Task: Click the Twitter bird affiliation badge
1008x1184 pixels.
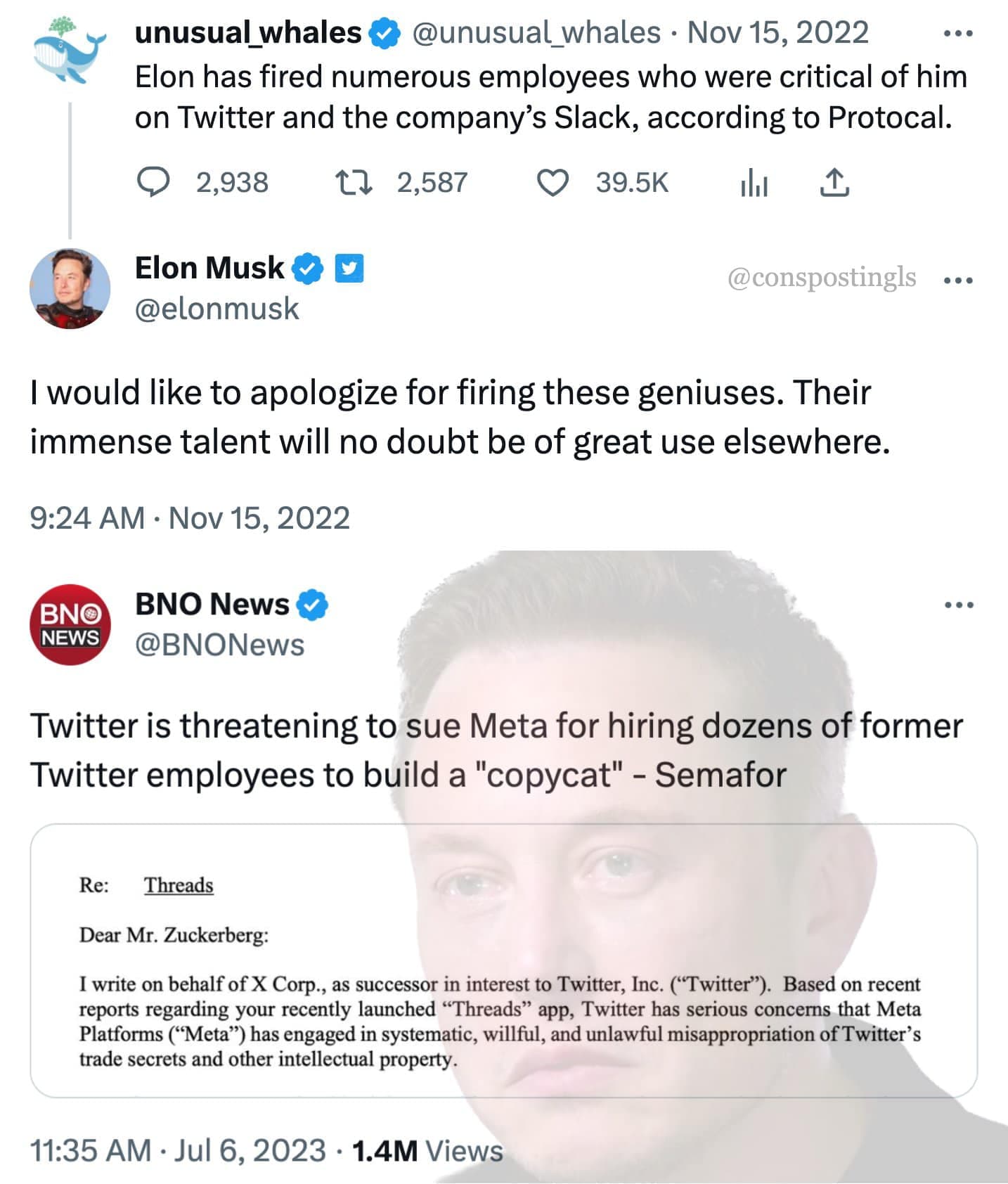Action: click(x=349, y=269)
